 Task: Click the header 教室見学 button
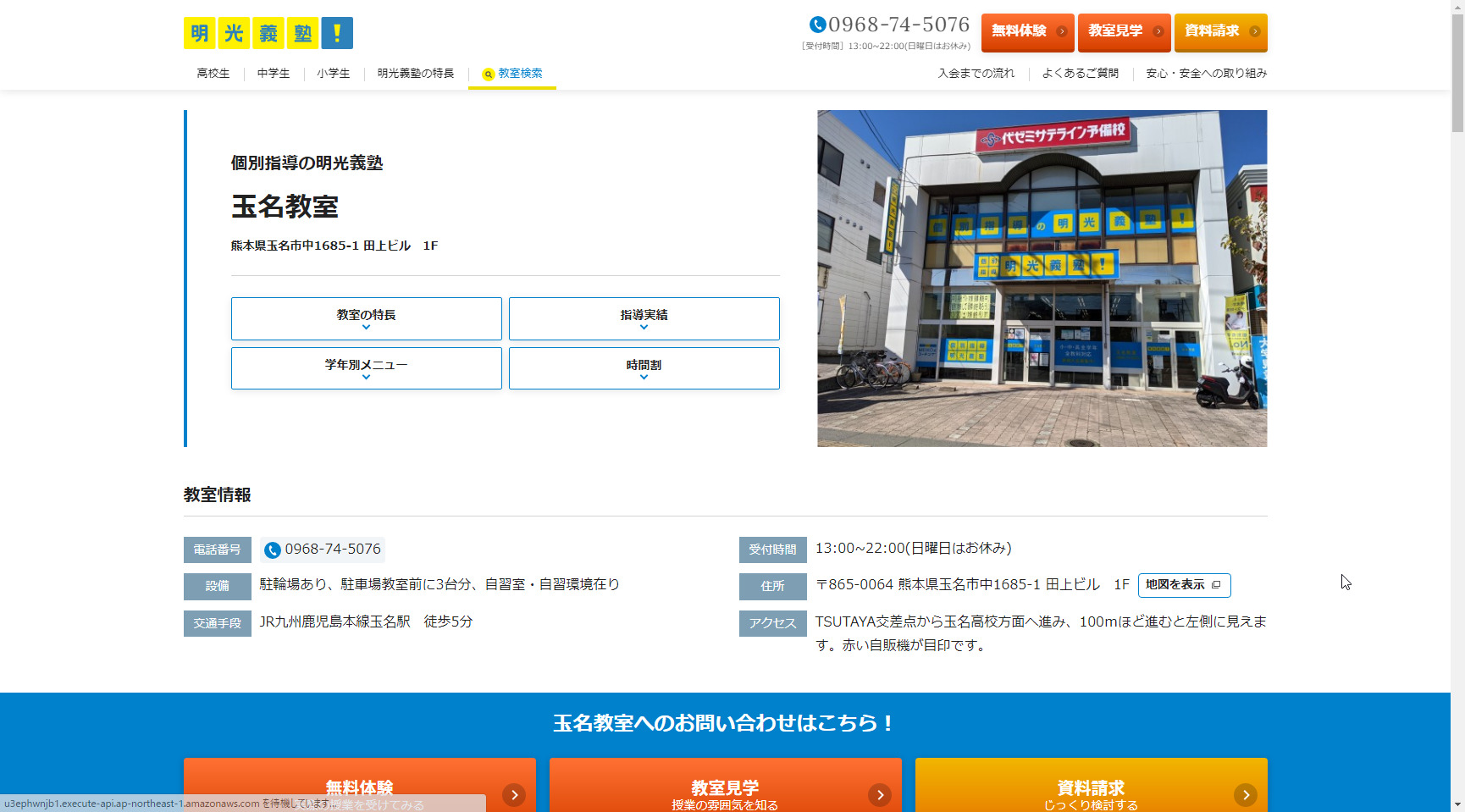click(1125, 32)
